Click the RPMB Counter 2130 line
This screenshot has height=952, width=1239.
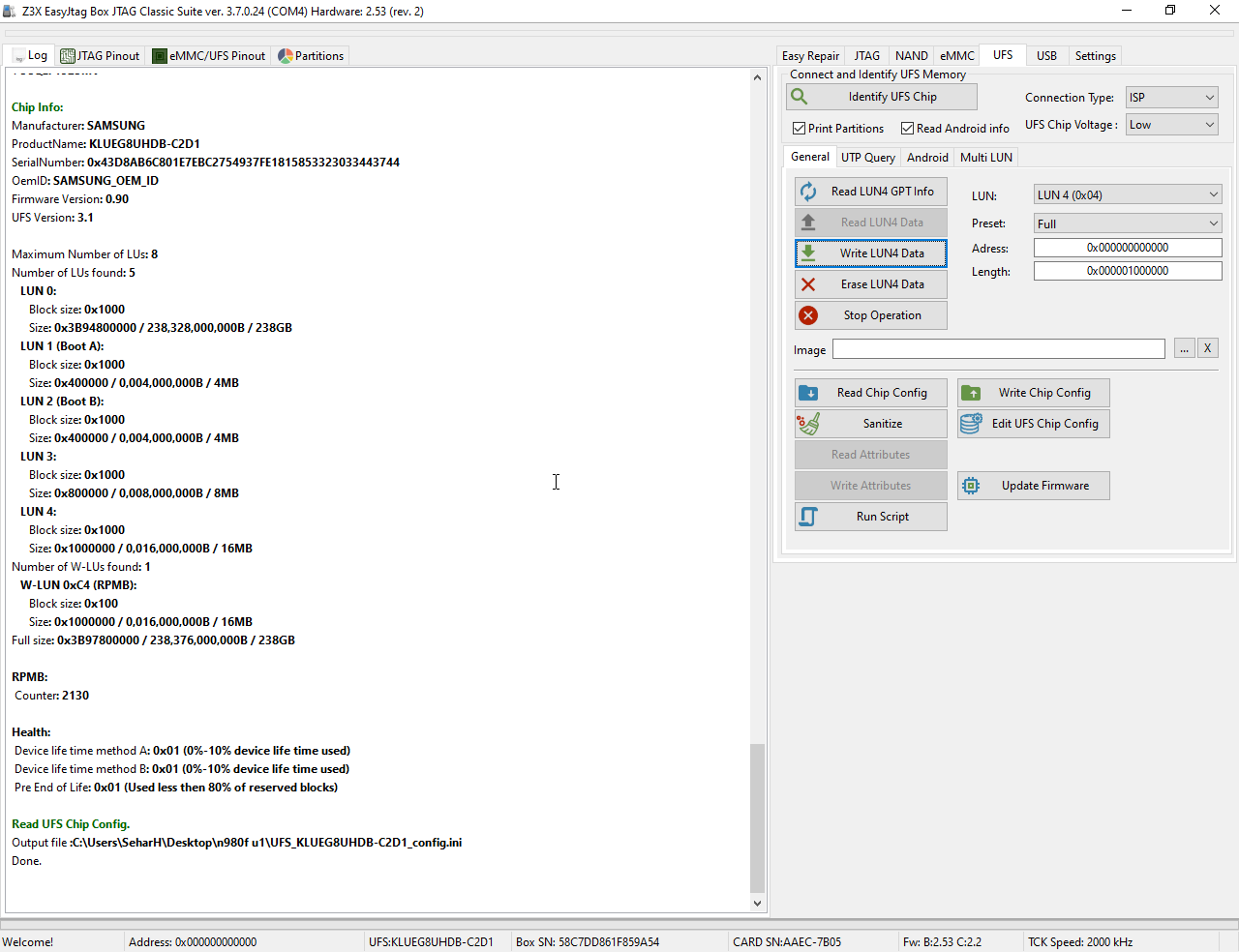point(51,696)
